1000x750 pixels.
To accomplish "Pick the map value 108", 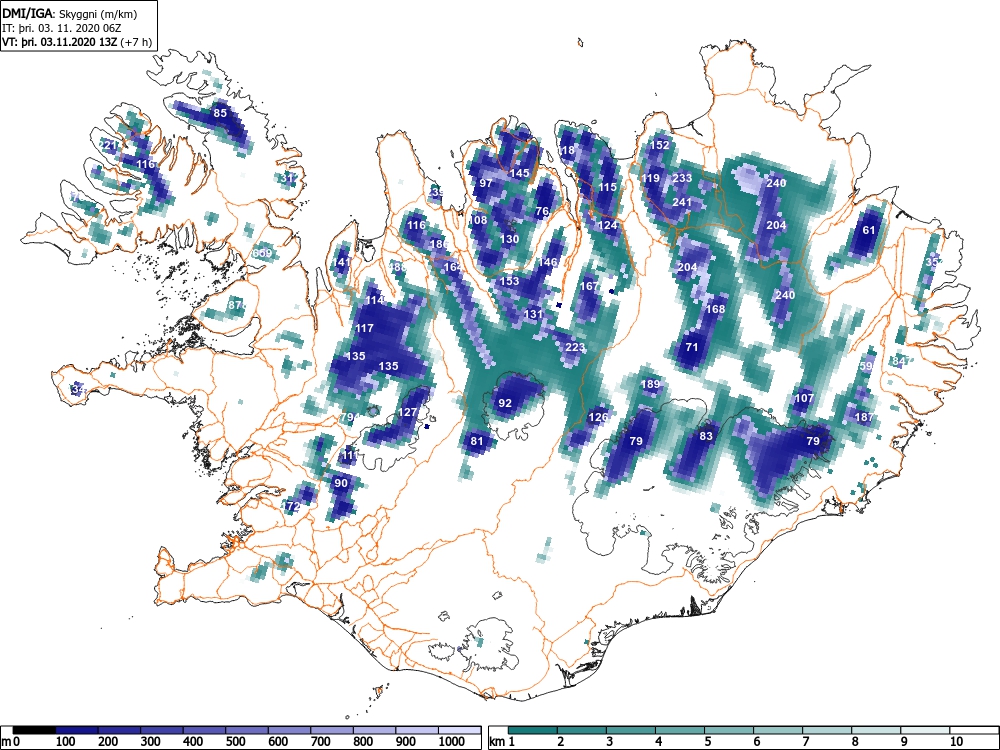I will (x=478, y=220).
